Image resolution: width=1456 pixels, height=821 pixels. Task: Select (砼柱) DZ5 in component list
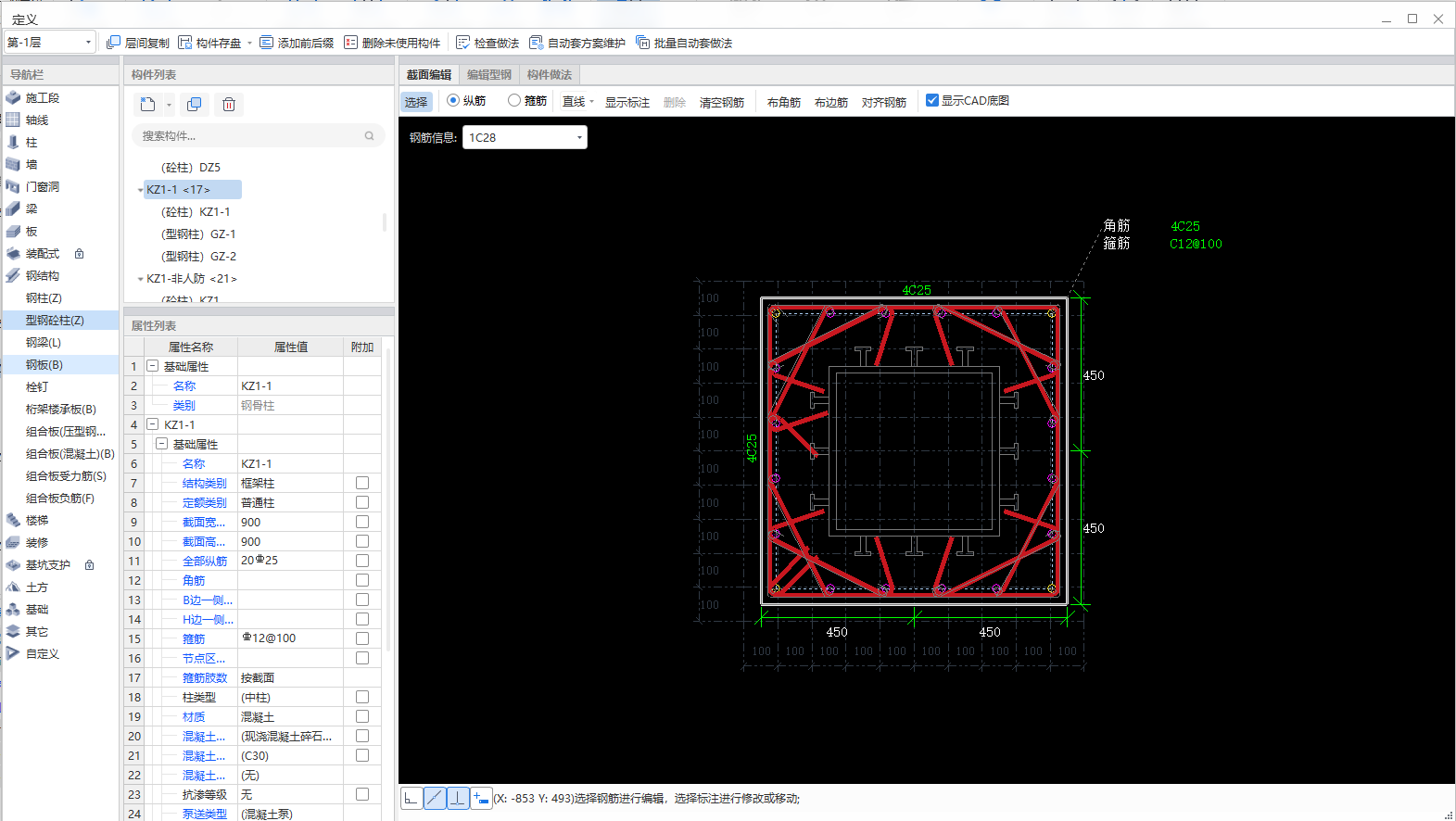191,168
